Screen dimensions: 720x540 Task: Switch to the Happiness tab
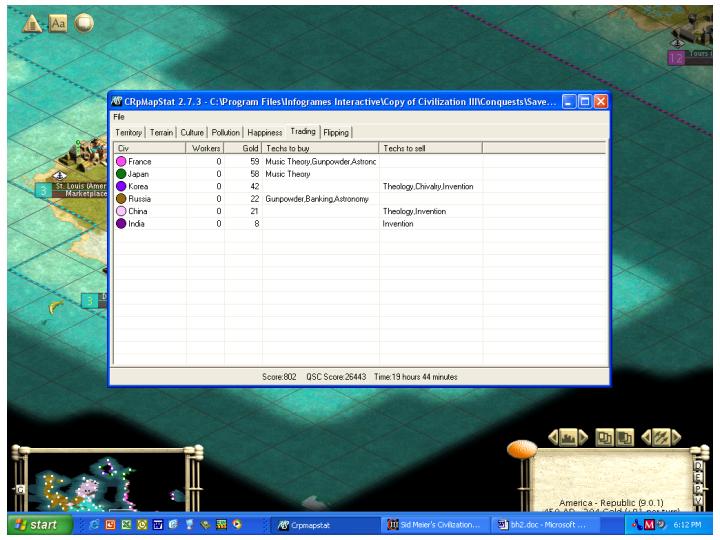click(x=264, y=133)
